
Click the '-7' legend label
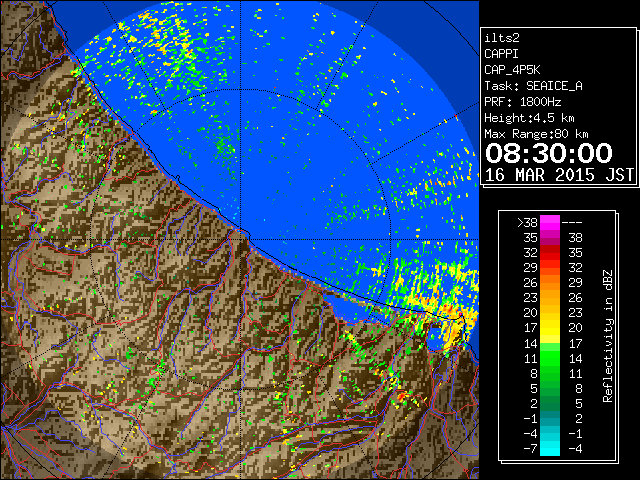click(x=530, y=448)
